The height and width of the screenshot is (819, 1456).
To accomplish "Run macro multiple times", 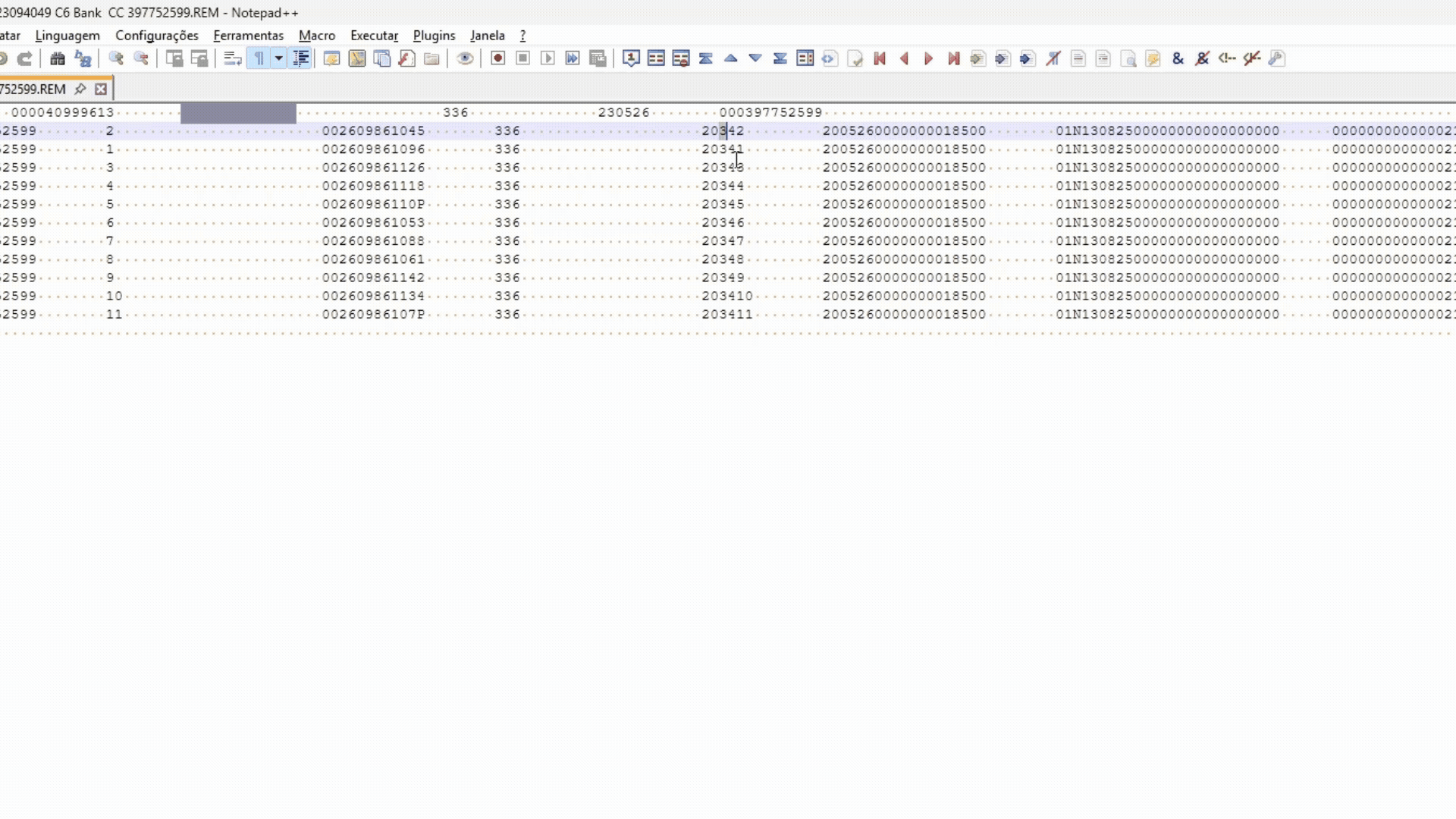I will (573, 58).
